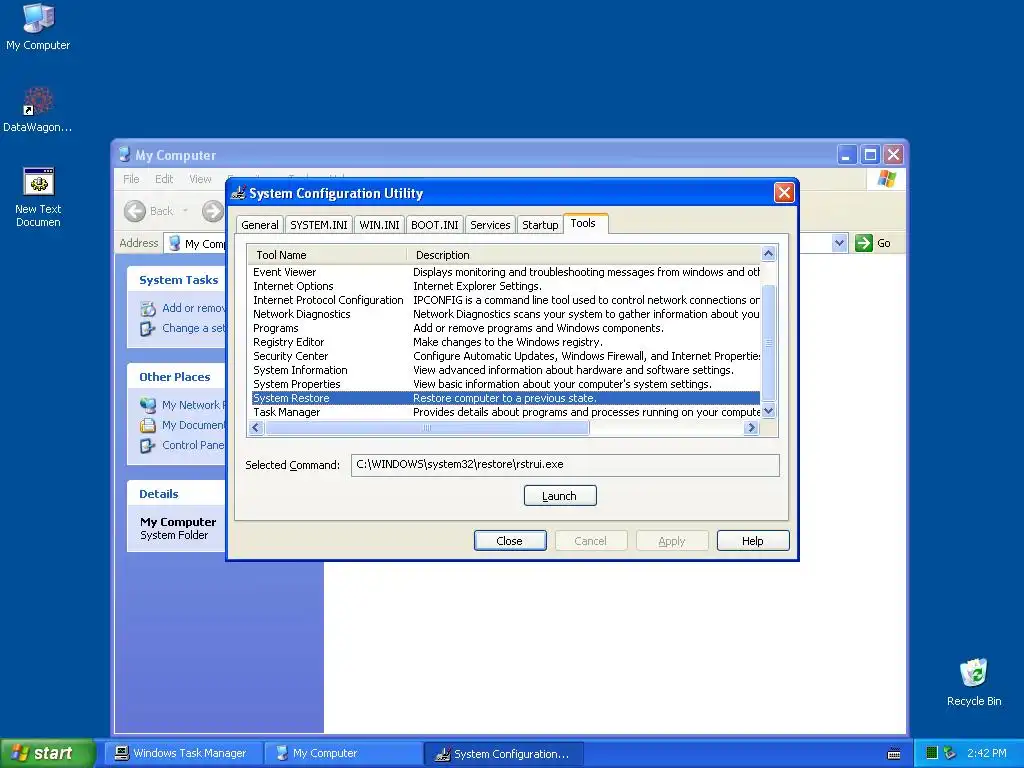This screenshot has height=768, width=1024.
Task: Click the My Network Places icon
Action: (x=148, y=405)
